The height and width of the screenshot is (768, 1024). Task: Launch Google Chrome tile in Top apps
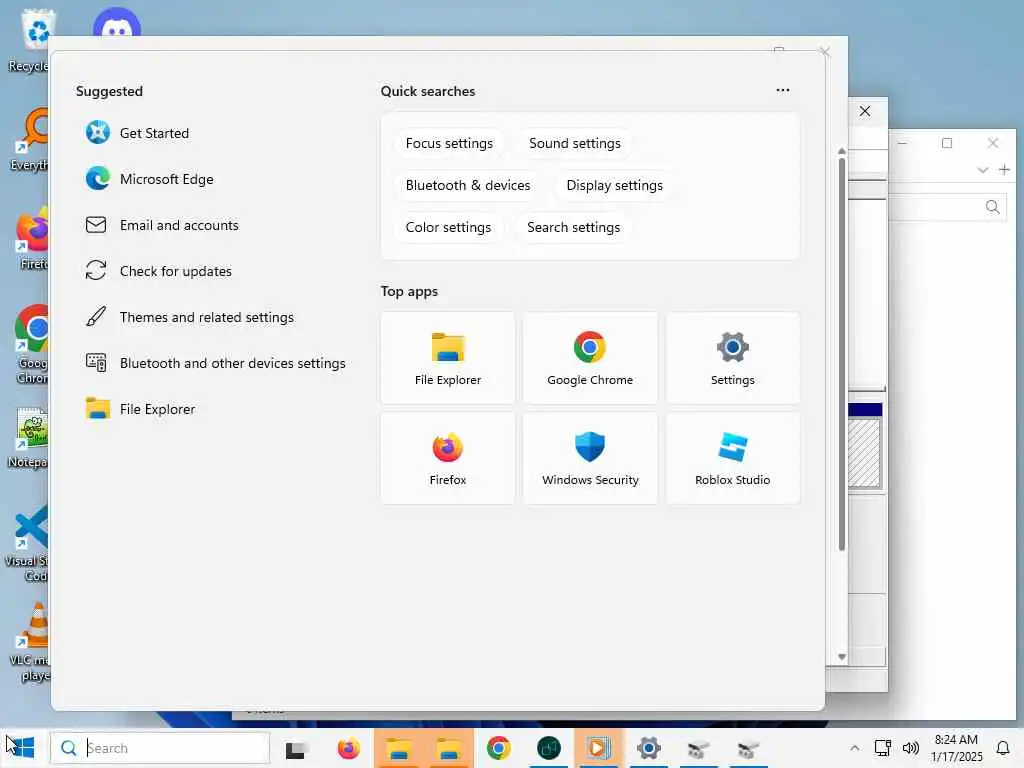(590, 358)
